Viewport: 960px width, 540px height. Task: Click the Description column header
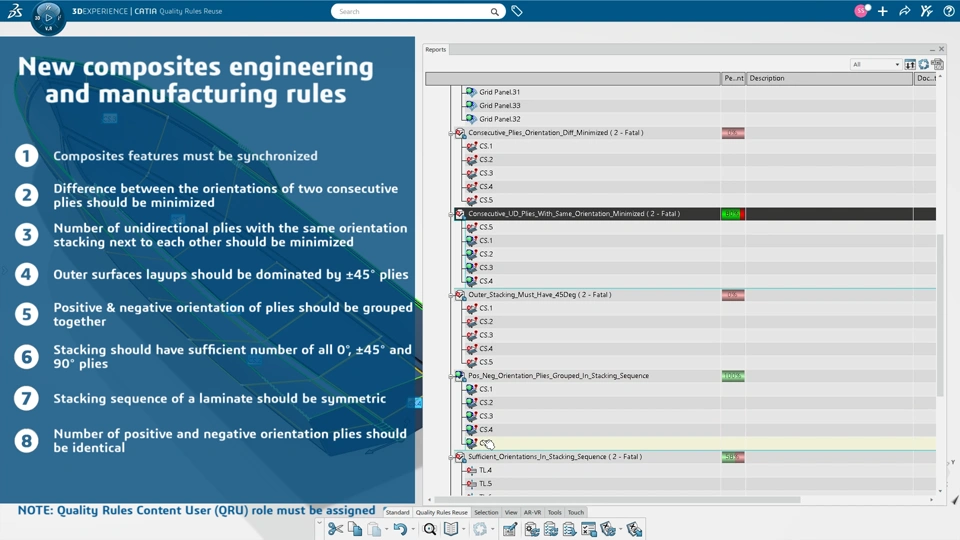[830, 78]
